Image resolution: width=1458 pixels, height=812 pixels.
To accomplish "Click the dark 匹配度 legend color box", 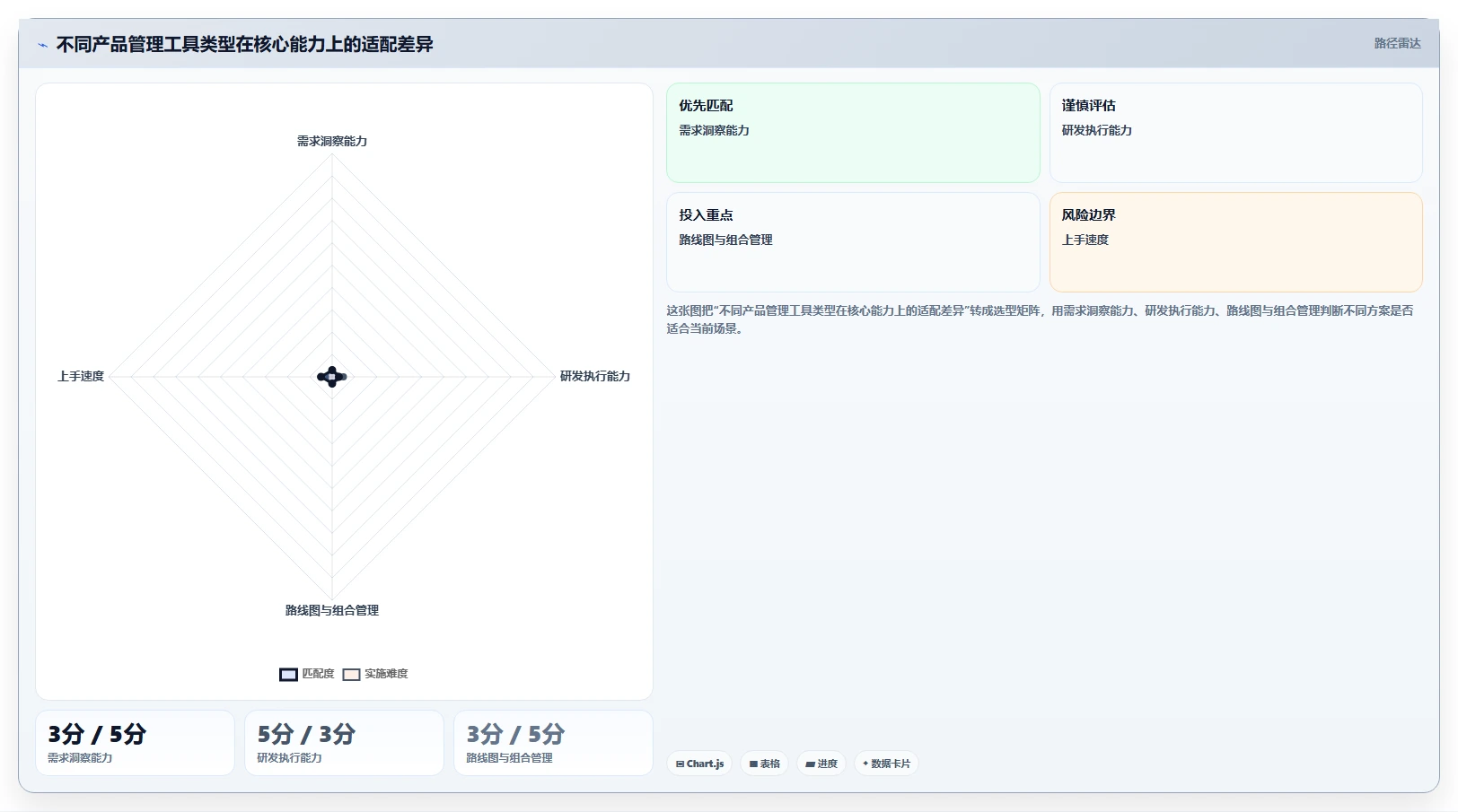I will point(288,675).
